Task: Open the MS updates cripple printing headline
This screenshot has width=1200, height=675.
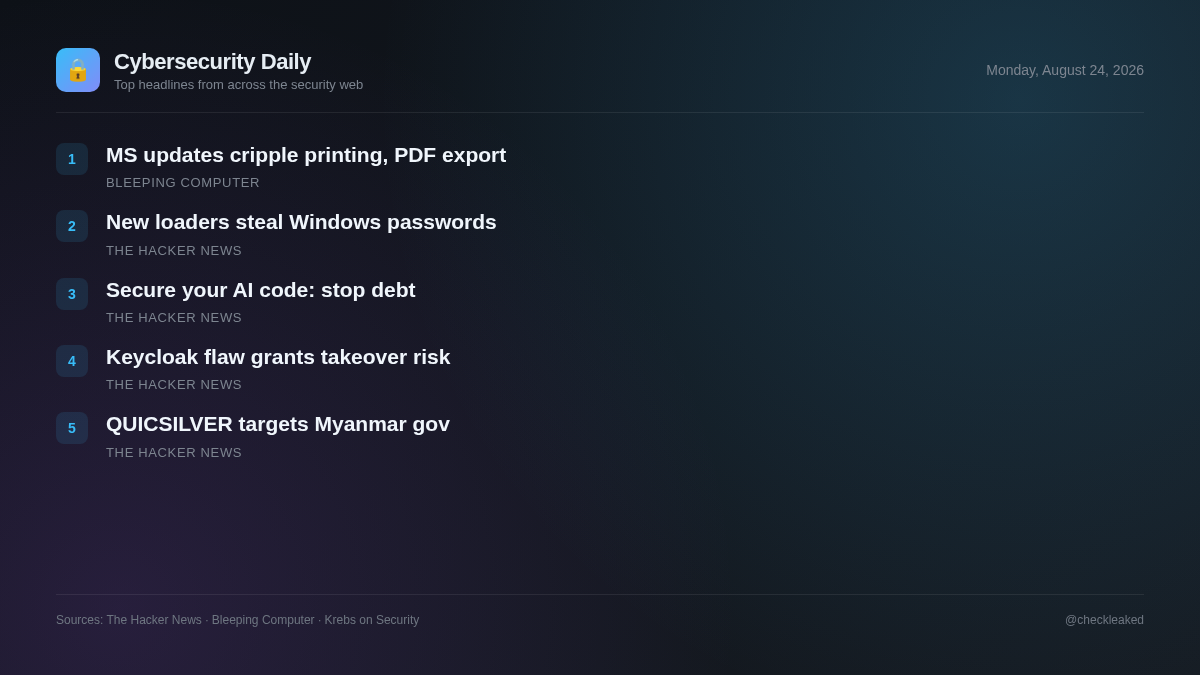Action: 306,155
